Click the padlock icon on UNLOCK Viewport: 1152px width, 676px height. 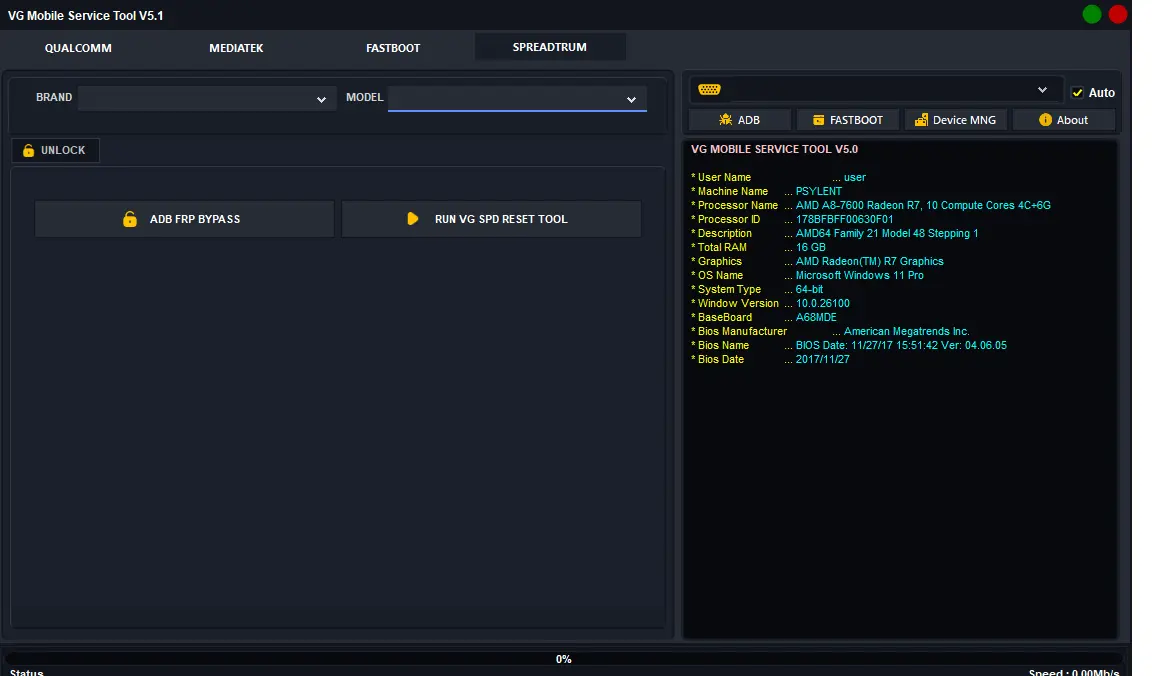(x=29, y=150)
